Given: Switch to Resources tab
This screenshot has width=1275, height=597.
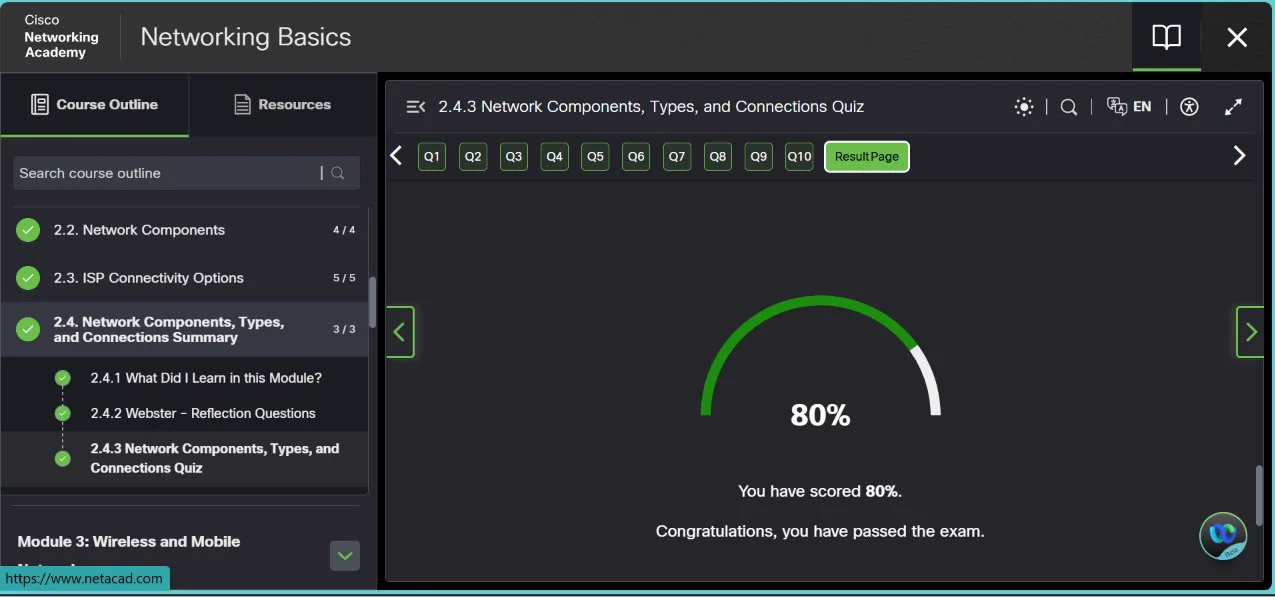Looking at the screenshot, I should click(283, 104).
